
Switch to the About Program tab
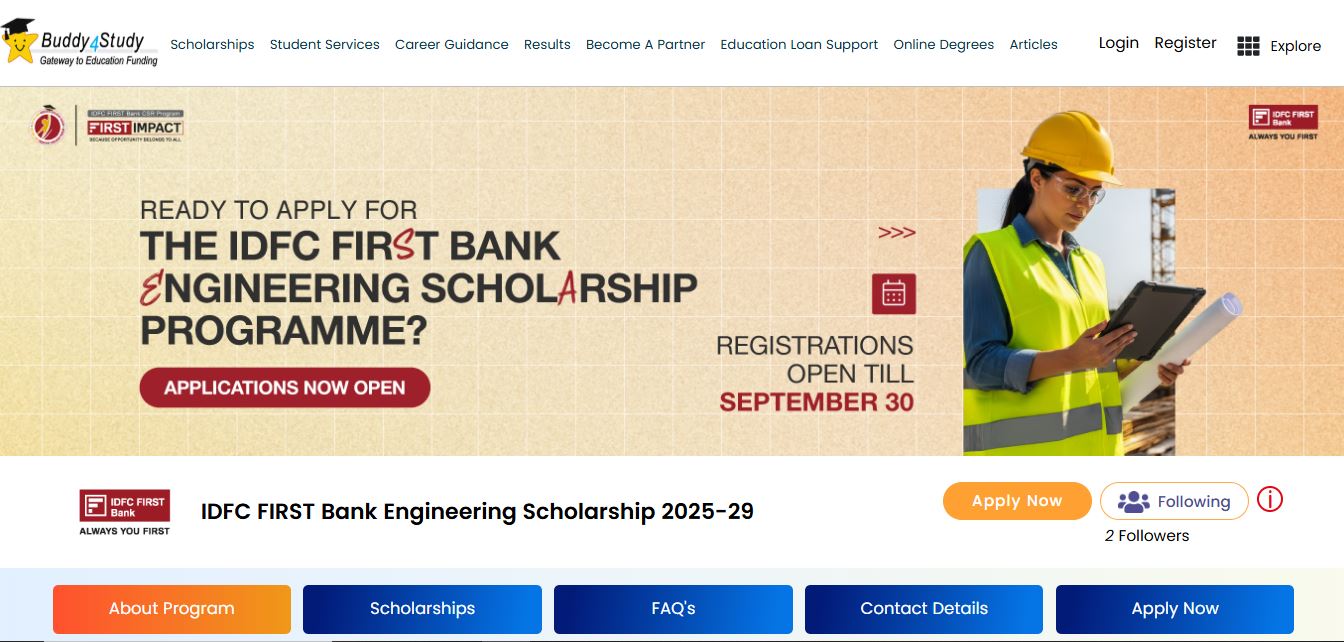172,609
